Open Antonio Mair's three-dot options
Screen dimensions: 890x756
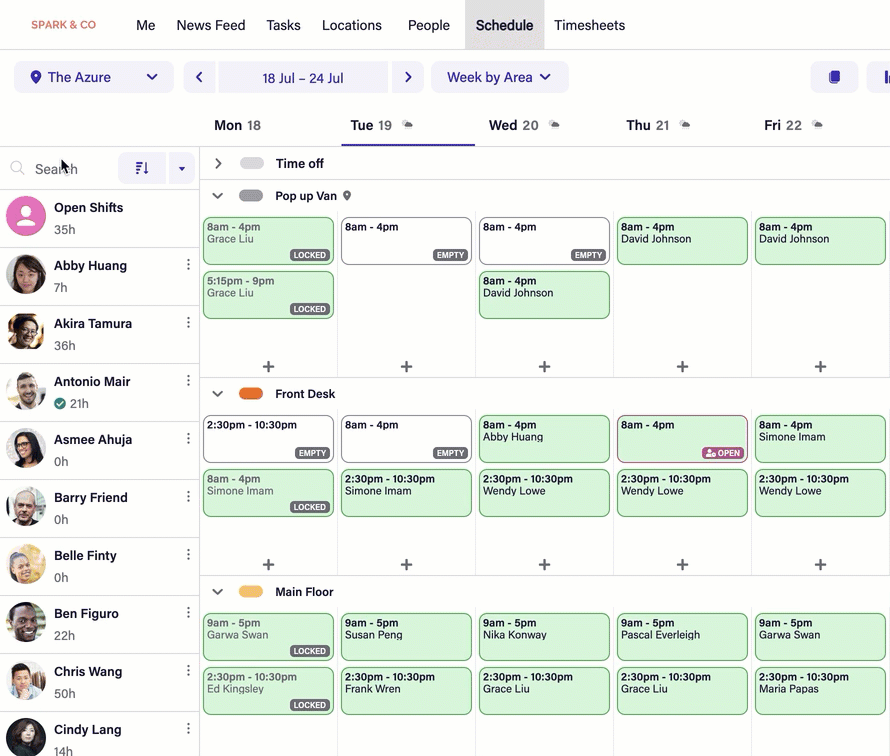[188, 381]
